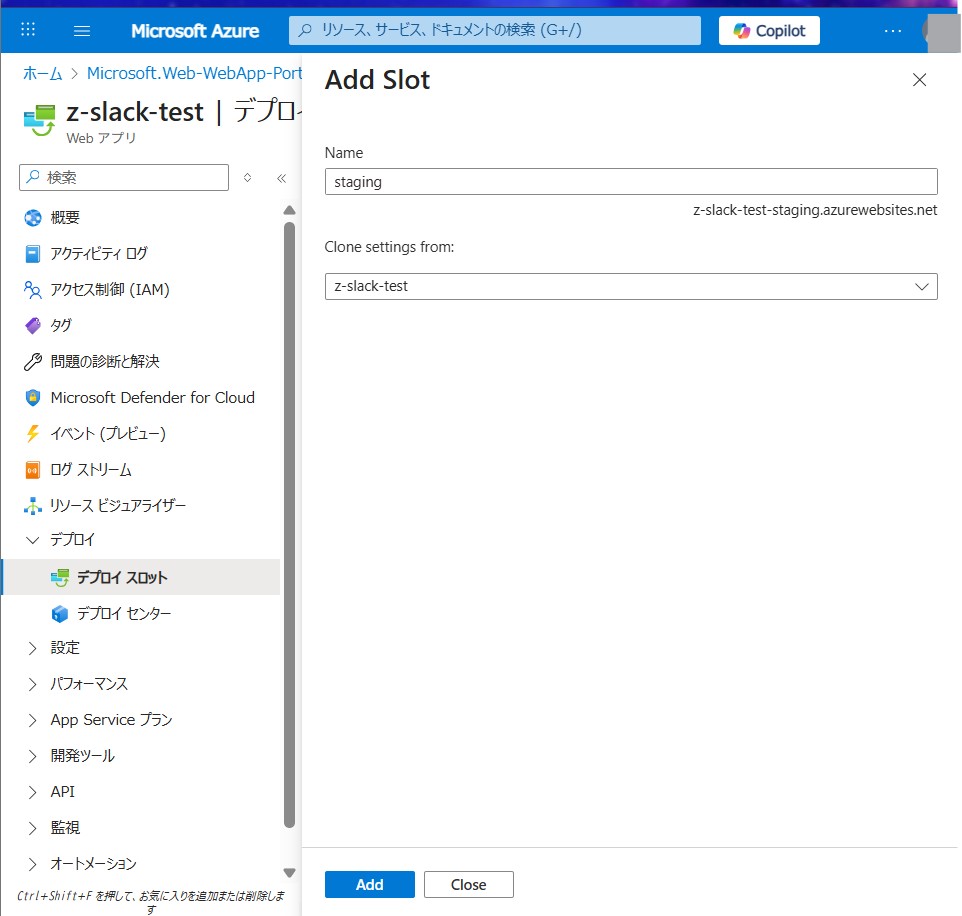Click the Add Slot heading
This screenshot has height=916, width=962.
(377, 80)
